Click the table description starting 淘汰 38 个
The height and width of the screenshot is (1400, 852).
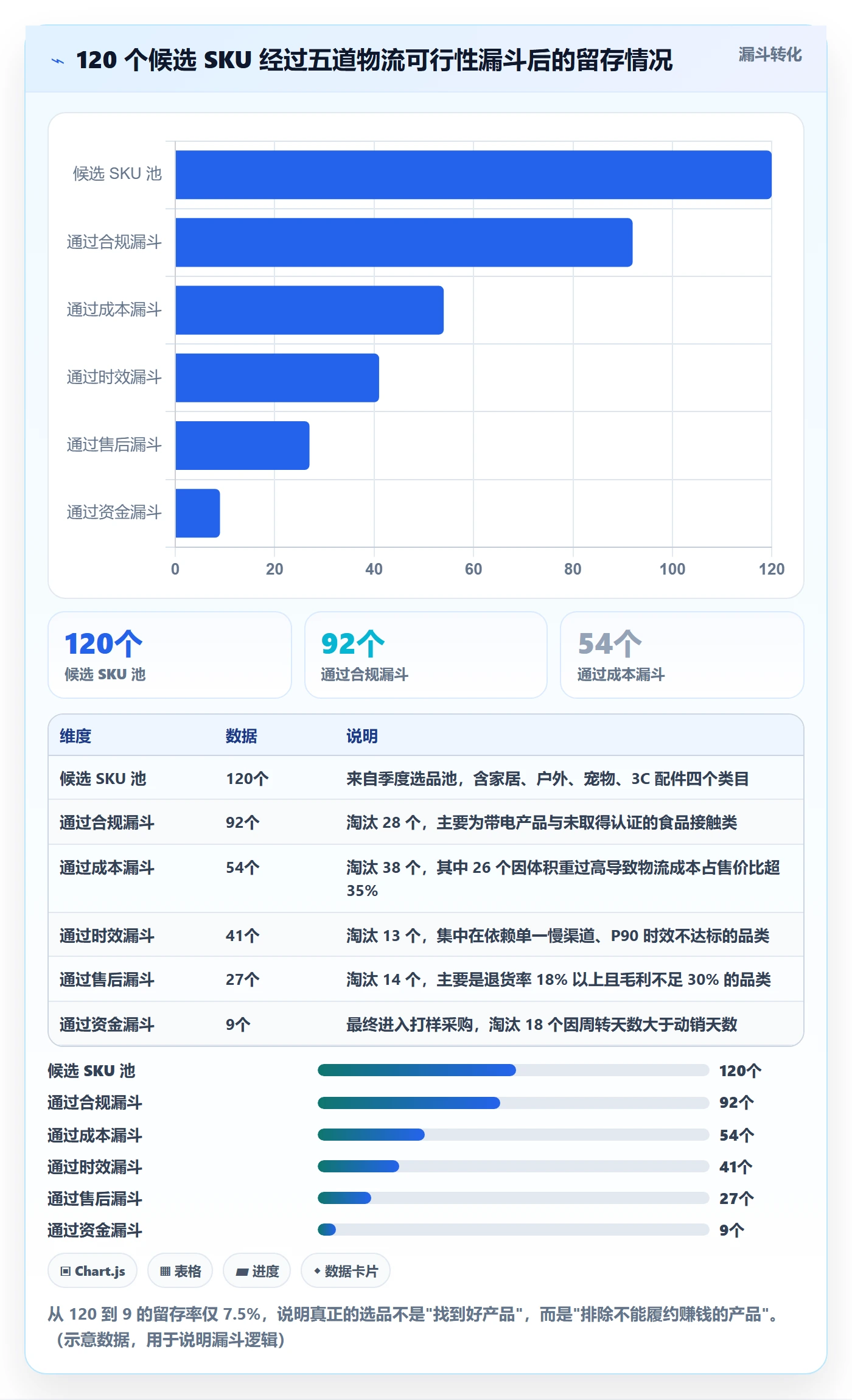click(563, 879)
